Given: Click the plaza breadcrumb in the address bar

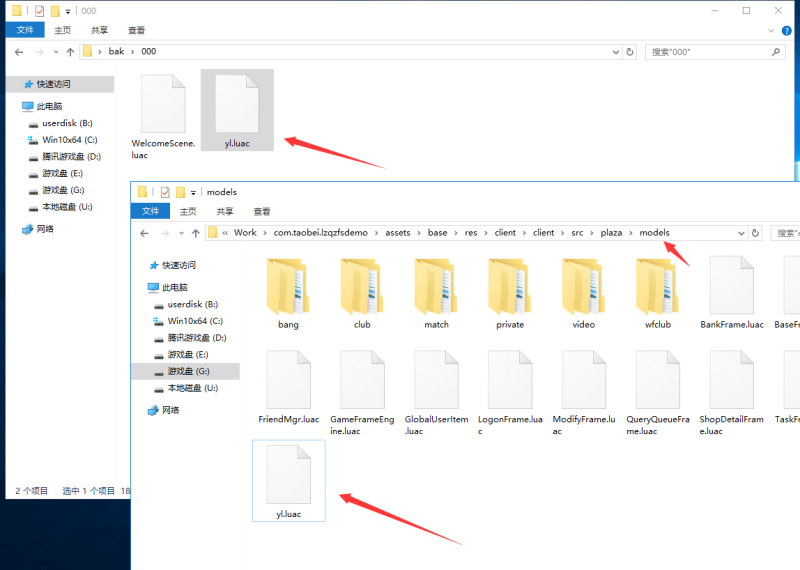Looking at the screenshot, I should [610, 233].
